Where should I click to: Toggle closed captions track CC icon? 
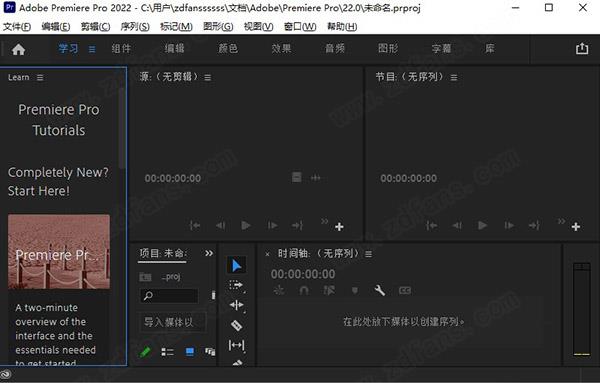[405, 291]
